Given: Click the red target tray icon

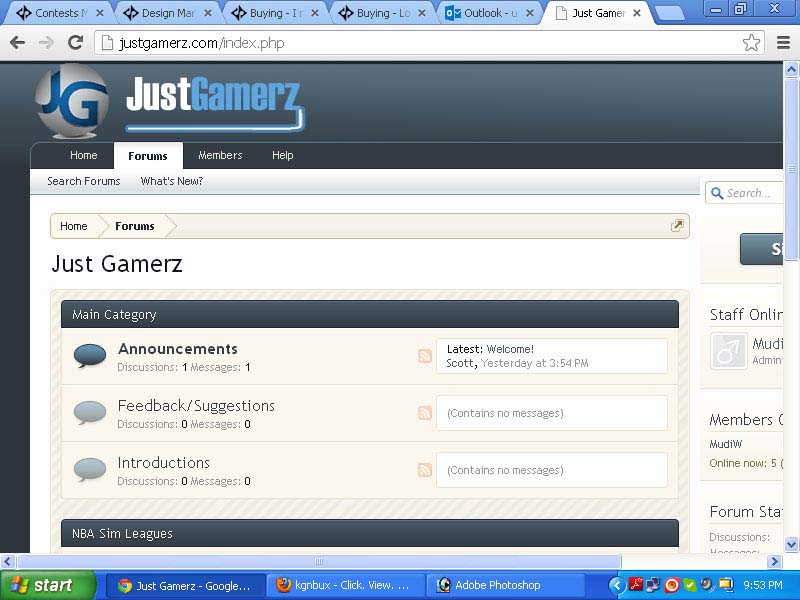Looking at the screenshot, I should [x=671, y=585].
